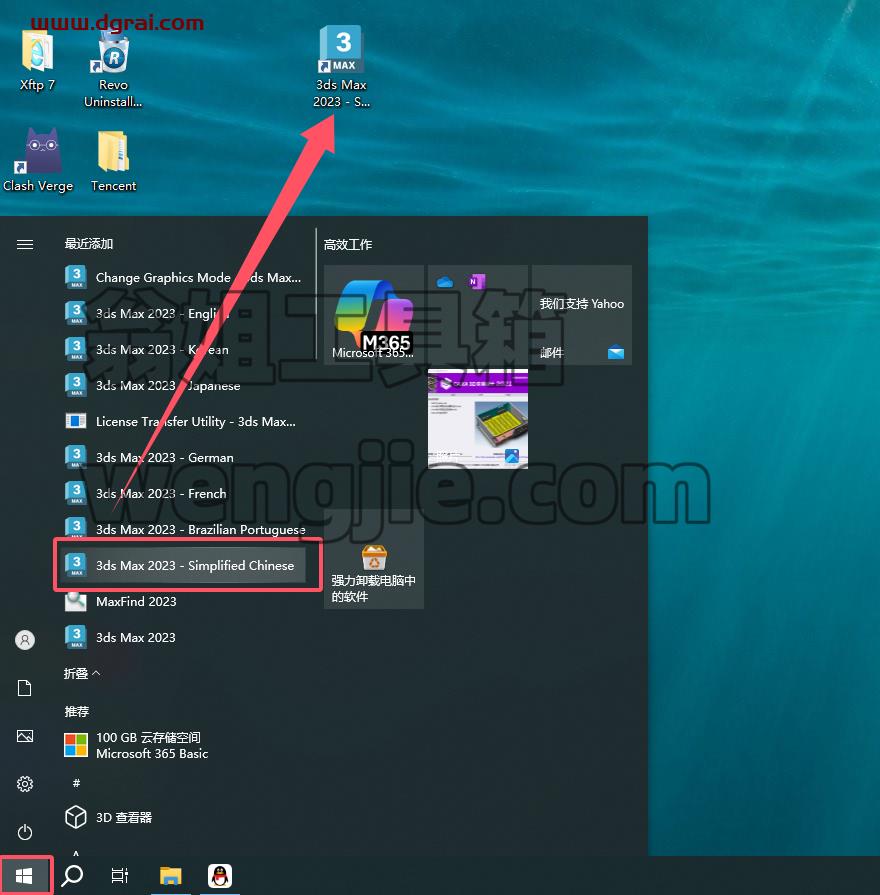The image size is (880, 895).
Task: Open the QQ penguin taskbar icon
Action: tap(220, 876)
